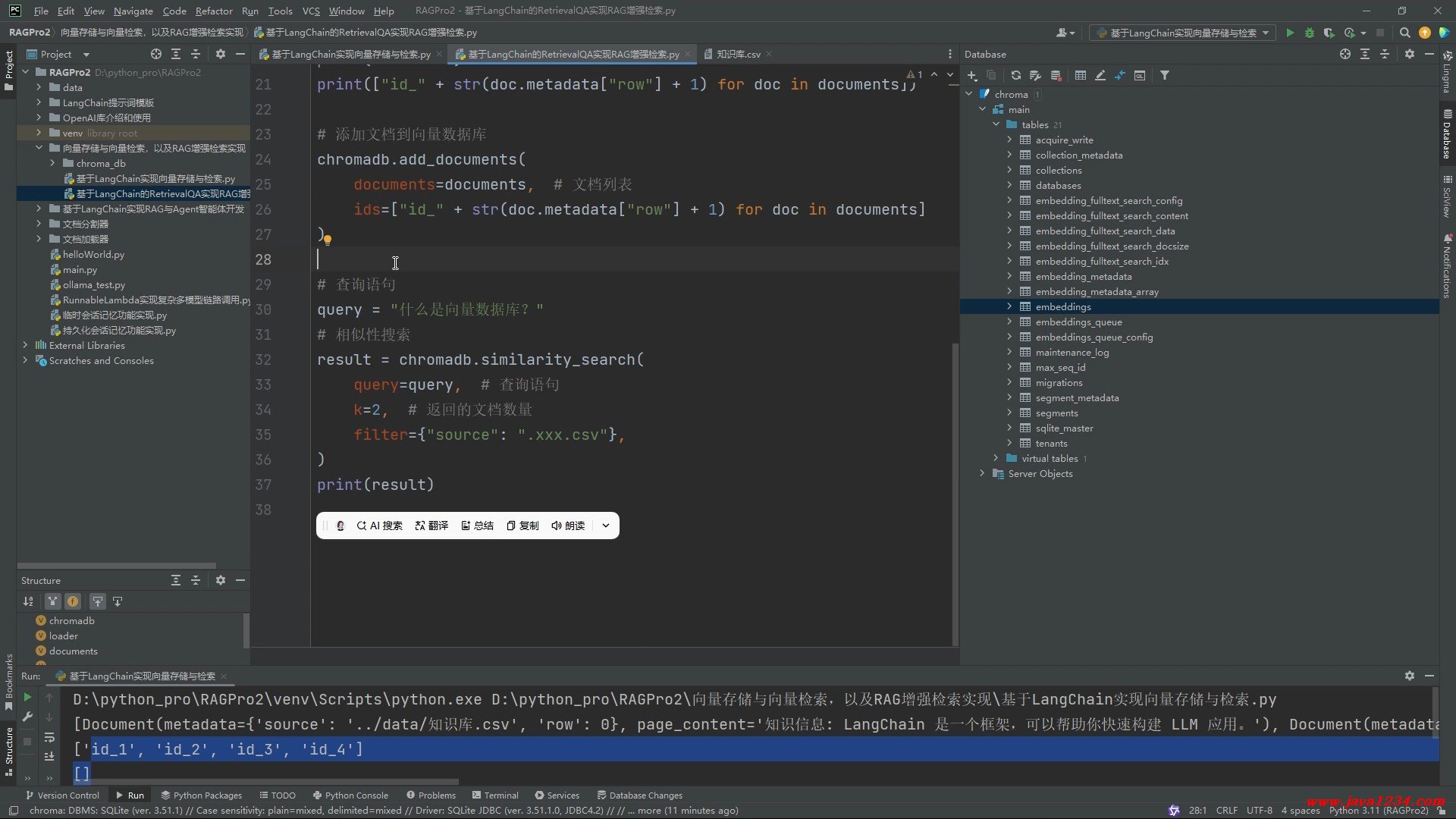Toggle Soft-Wrap in Run console
This screenshot has height=819, width=1456.
point(49,737)
